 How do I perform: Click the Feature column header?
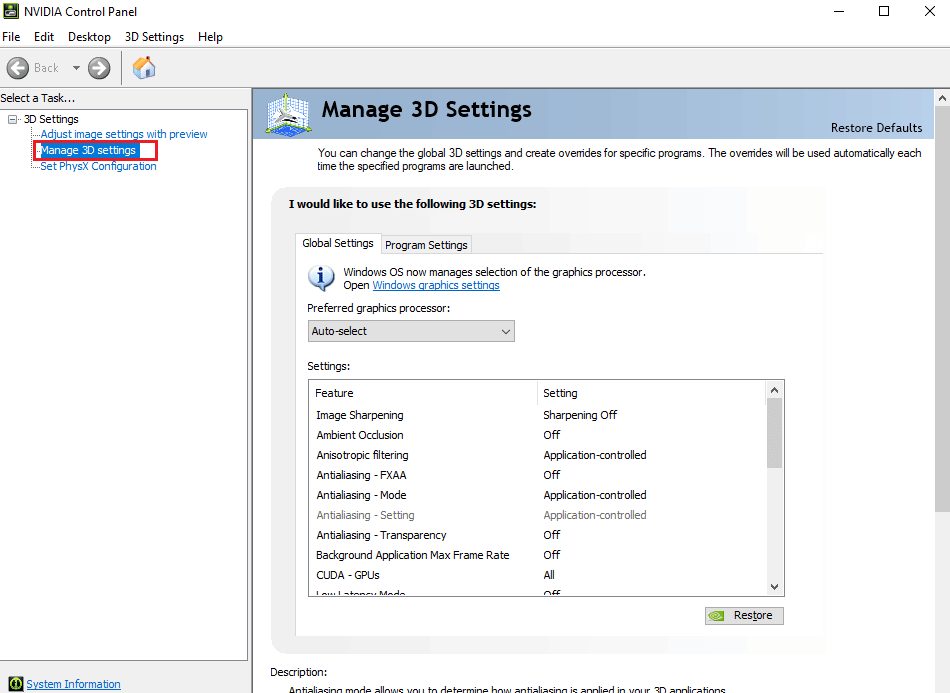click(x=423, y=393)
